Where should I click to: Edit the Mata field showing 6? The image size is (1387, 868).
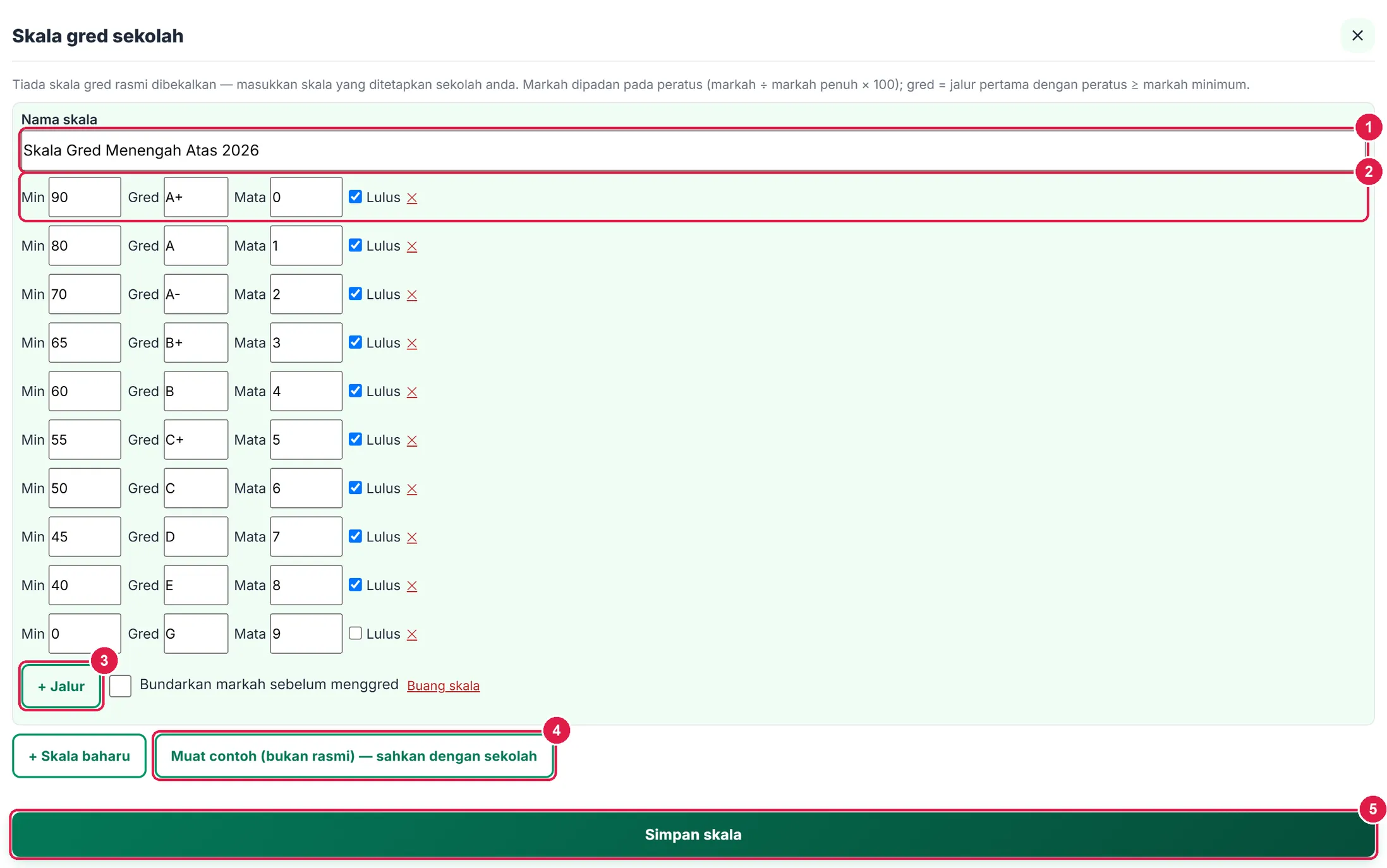point(306,488)
